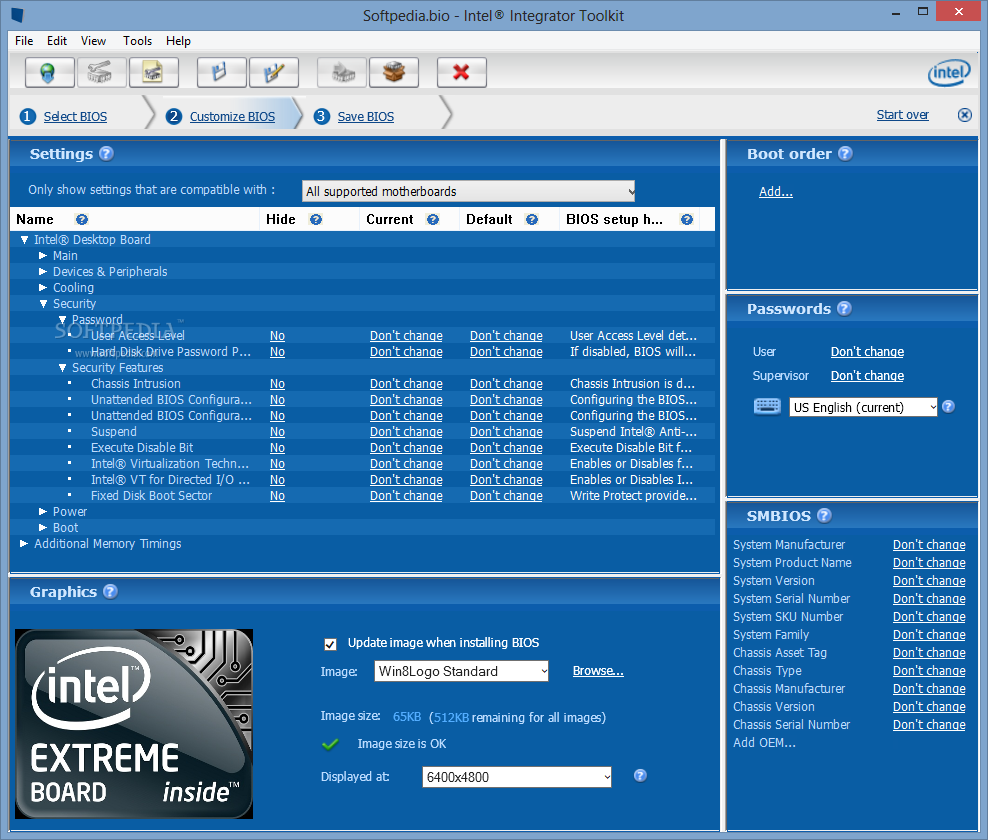
Task: Click Don't change for System Manufacturer
Action: (929, 544)
